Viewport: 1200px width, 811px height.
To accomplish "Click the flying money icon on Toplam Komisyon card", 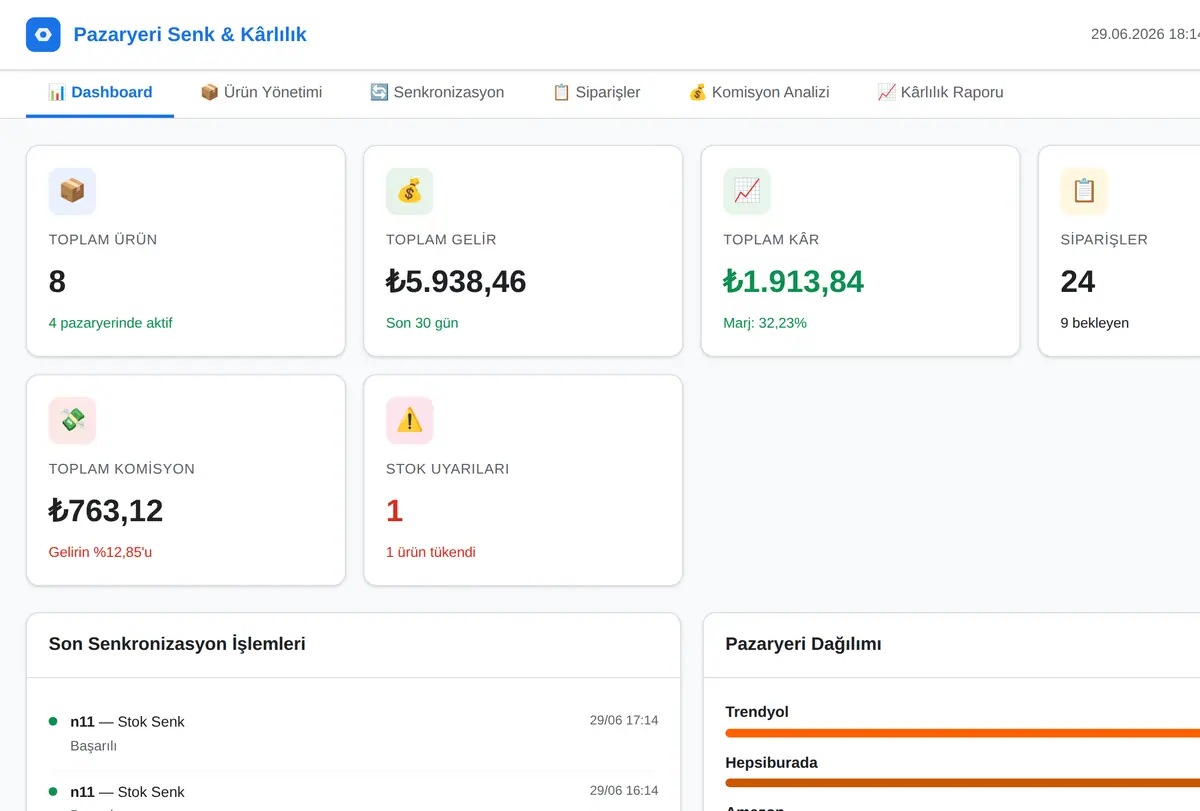I will 72,420.
